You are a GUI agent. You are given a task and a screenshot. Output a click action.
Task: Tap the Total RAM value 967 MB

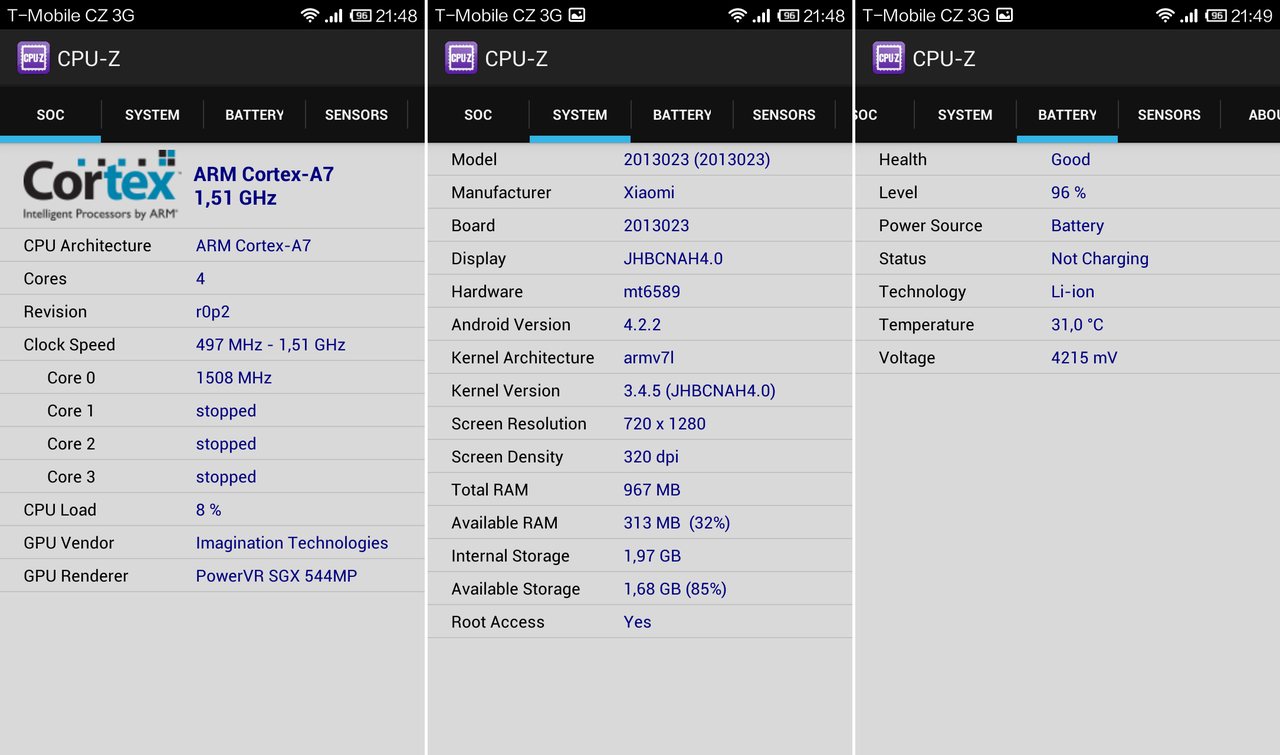[652, 490]
